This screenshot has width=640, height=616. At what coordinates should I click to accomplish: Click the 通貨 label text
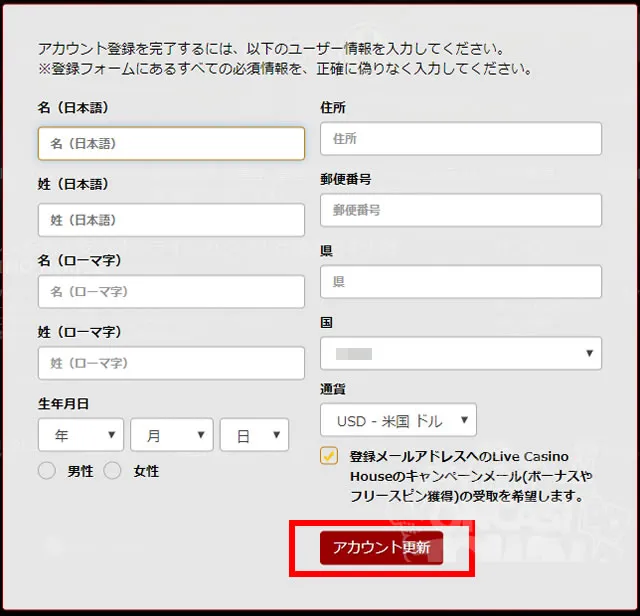(333, 389)
